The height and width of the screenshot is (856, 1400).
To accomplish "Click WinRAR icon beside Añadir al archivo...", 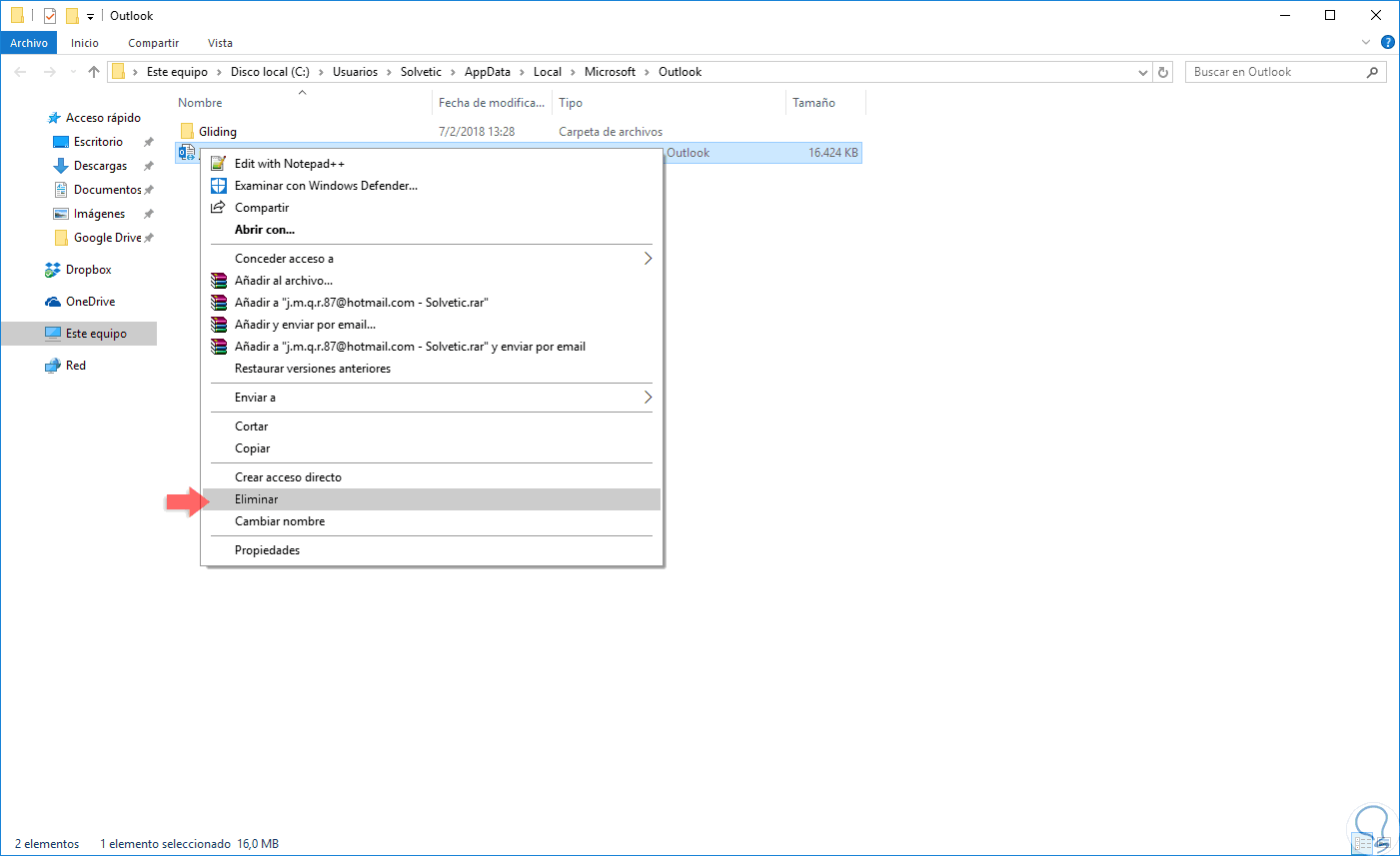I will (219, 281).
